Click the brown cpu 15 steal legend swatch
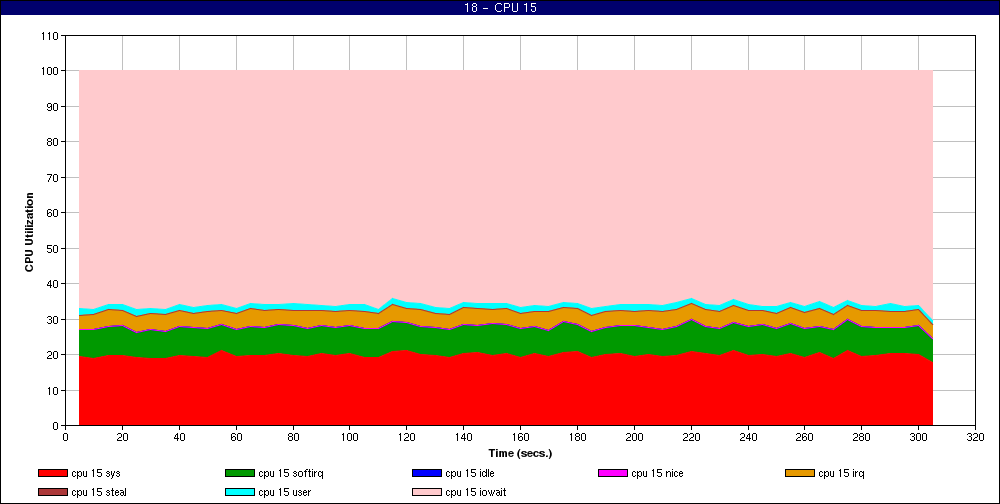 click(53, 492)
